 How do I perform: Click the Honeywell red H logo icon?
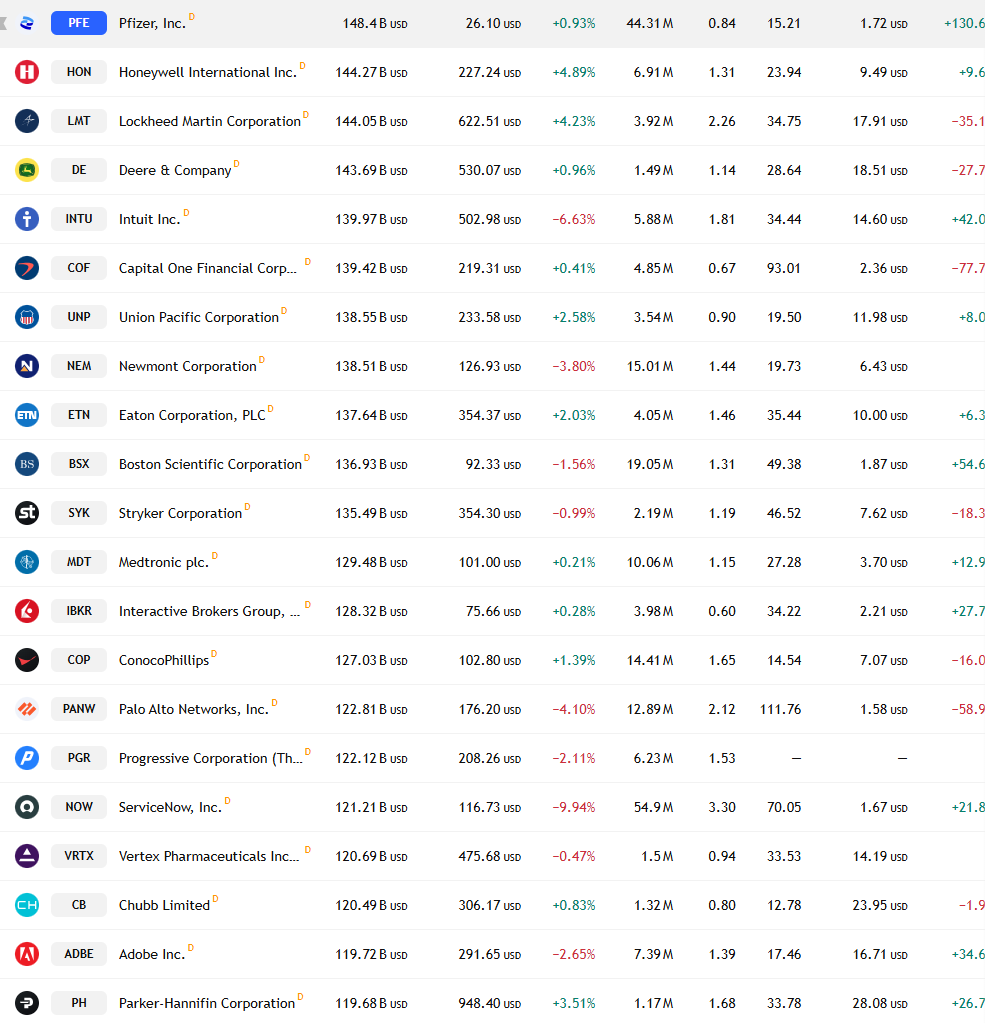coord(27,72)
